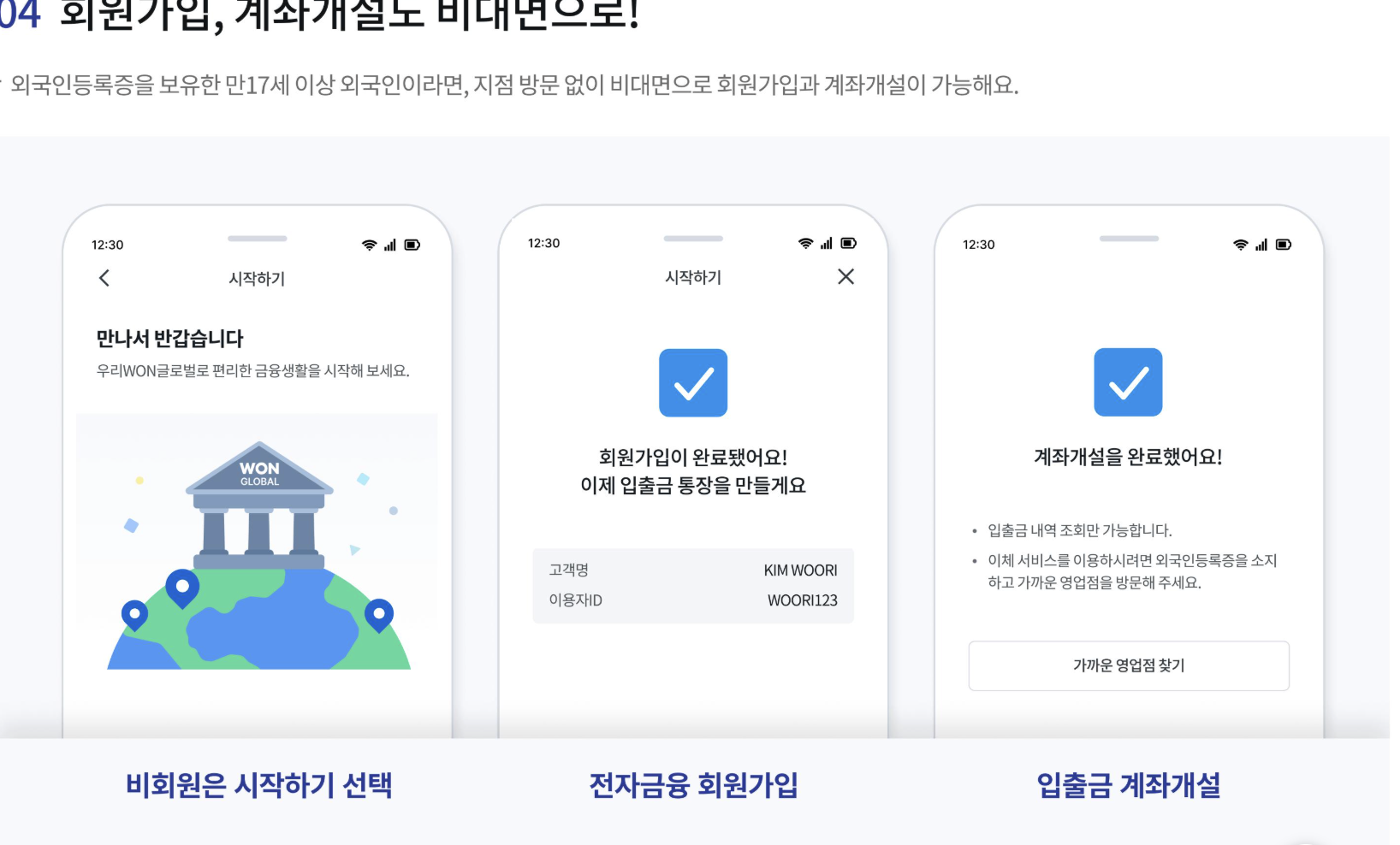Screen dimensions: 1400x845
Task: Click the right map pin on globe
Action: (379, 615)
